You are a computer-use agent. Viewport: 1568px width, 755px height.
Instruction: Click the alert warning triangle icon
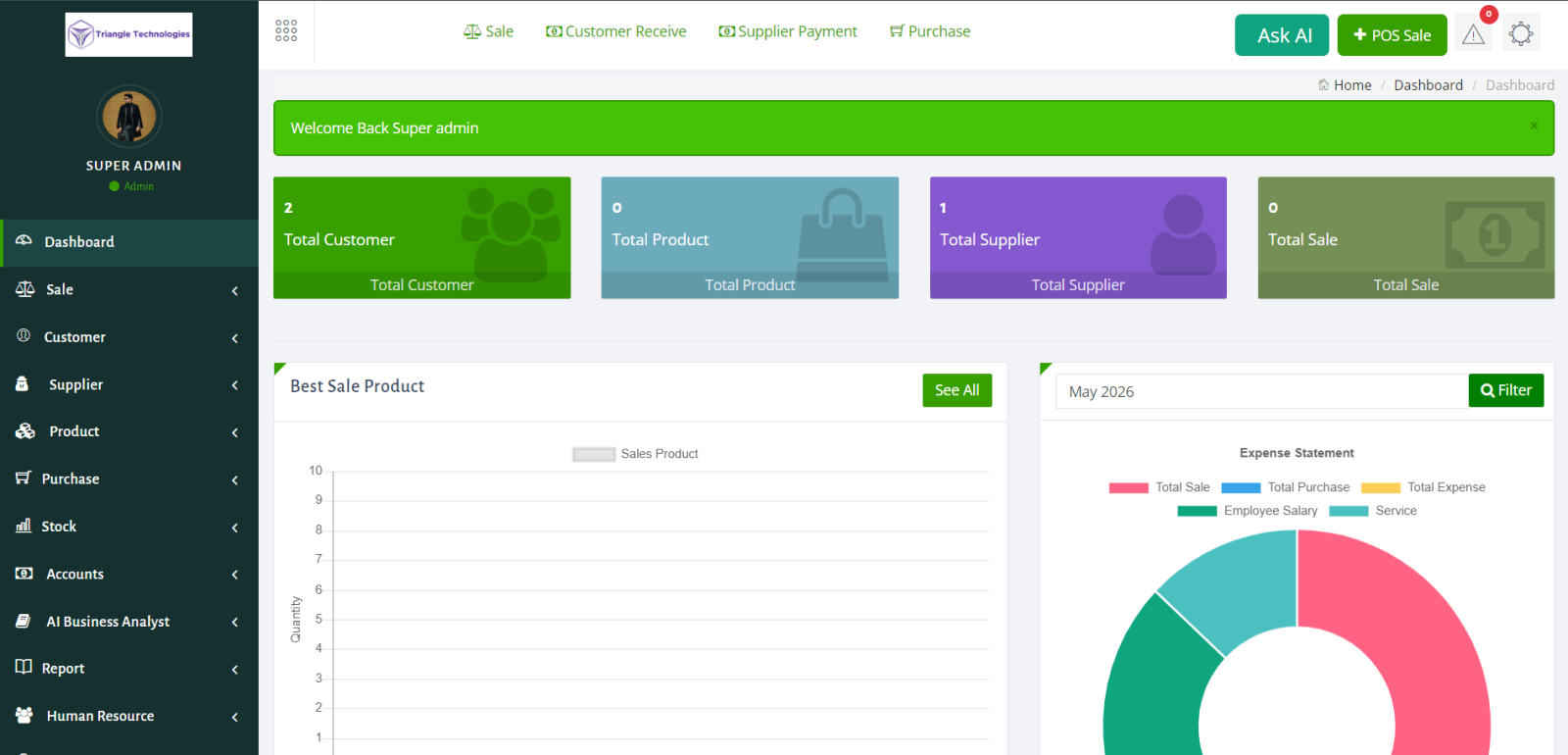tap(1473, 35)
